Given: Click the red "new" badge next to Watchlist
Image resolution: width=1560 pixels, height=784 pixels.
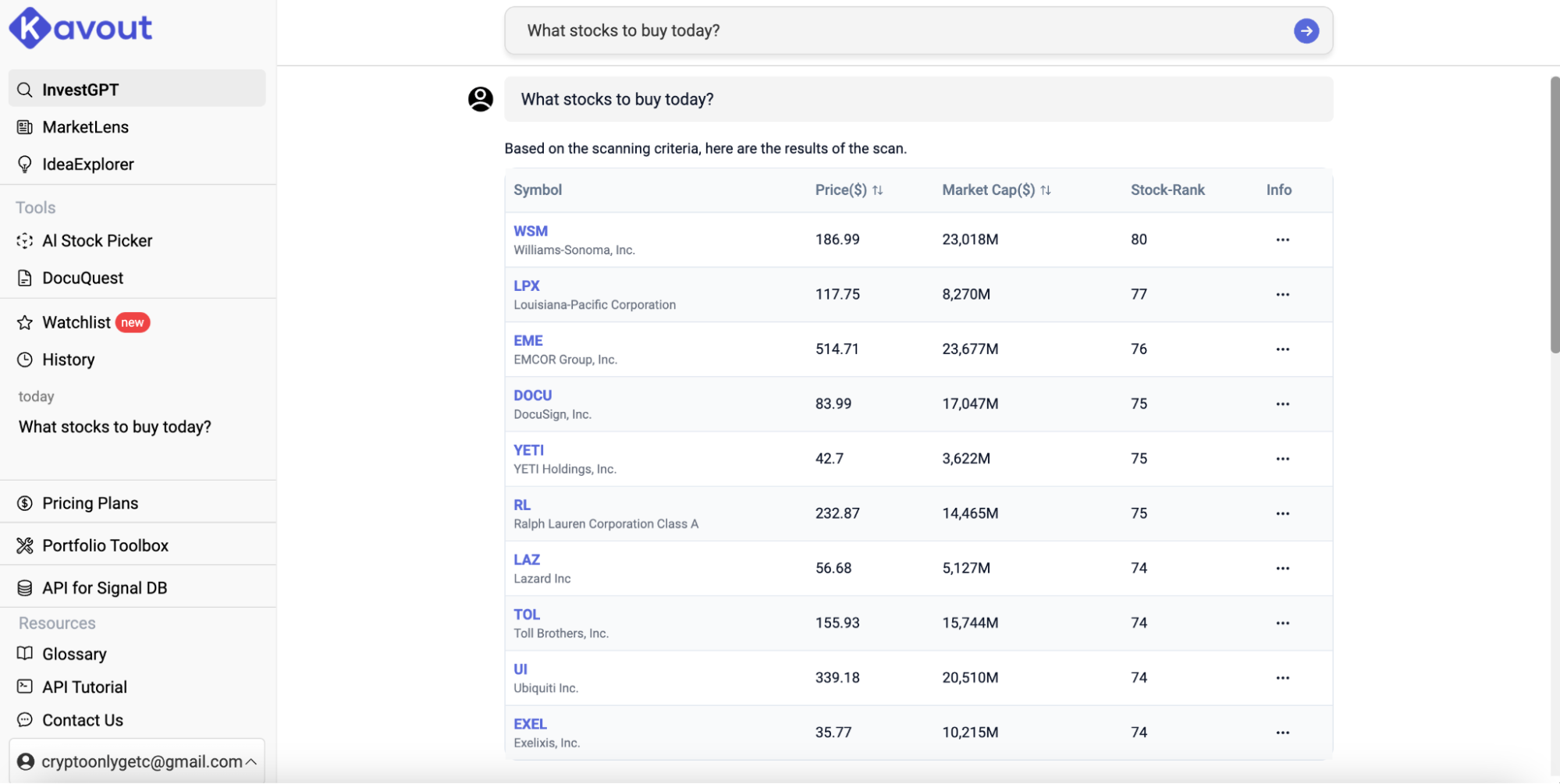Looking at the screenshot, I should coord(133,323).
